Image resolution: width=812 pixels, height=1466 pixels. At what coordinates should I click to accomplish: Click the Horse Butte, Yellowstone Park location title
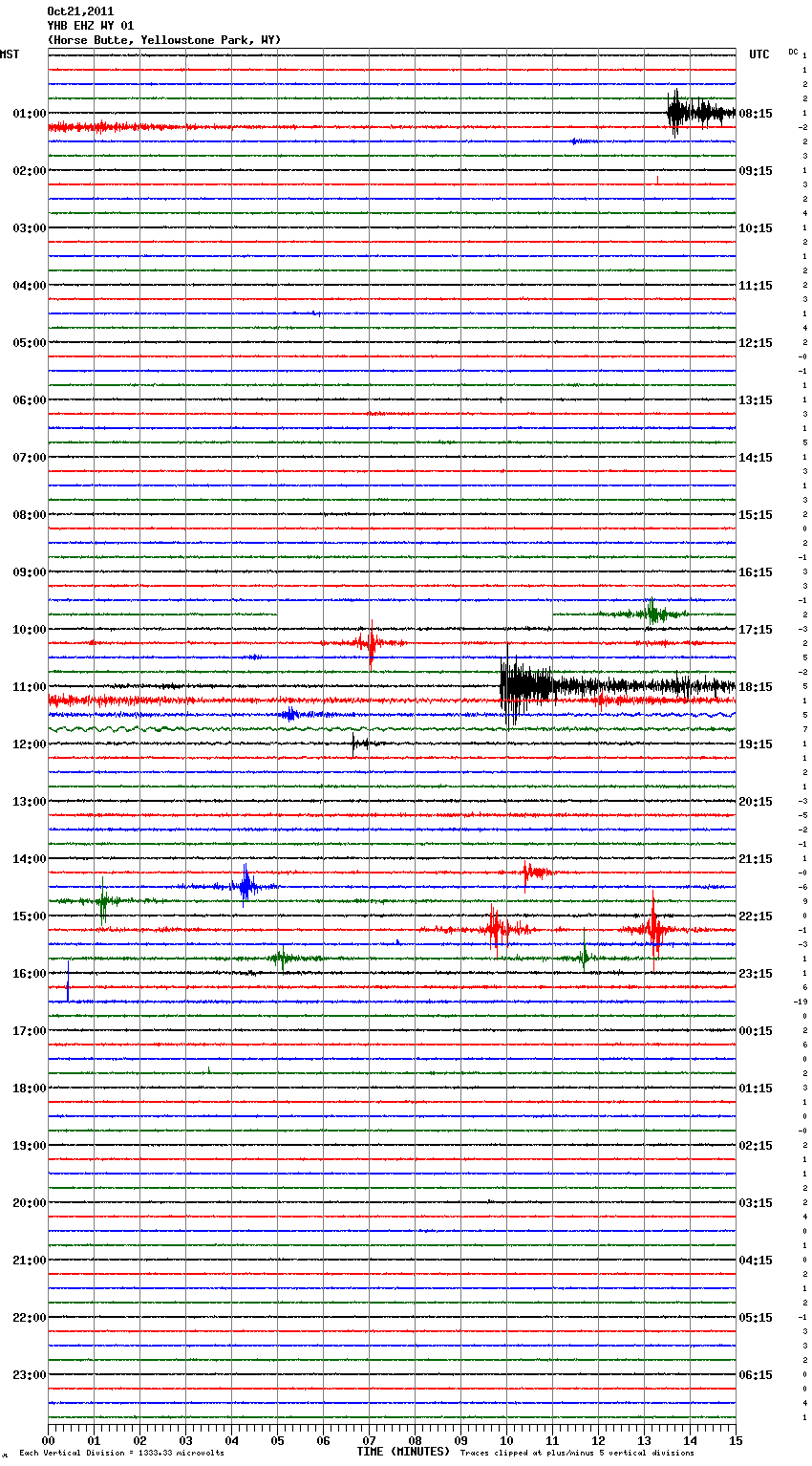(164, 40)
